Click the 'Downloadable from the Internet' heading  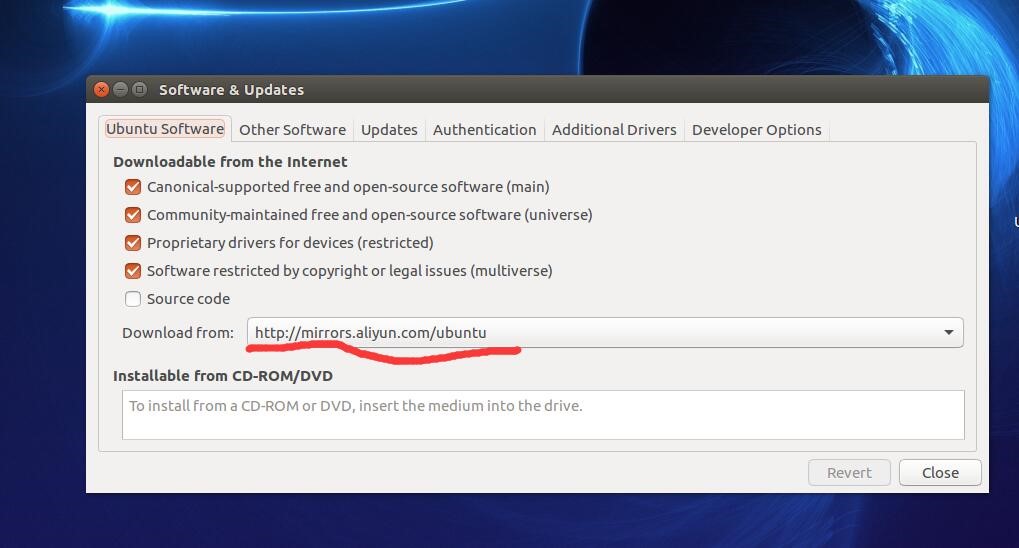pos(230,162)
